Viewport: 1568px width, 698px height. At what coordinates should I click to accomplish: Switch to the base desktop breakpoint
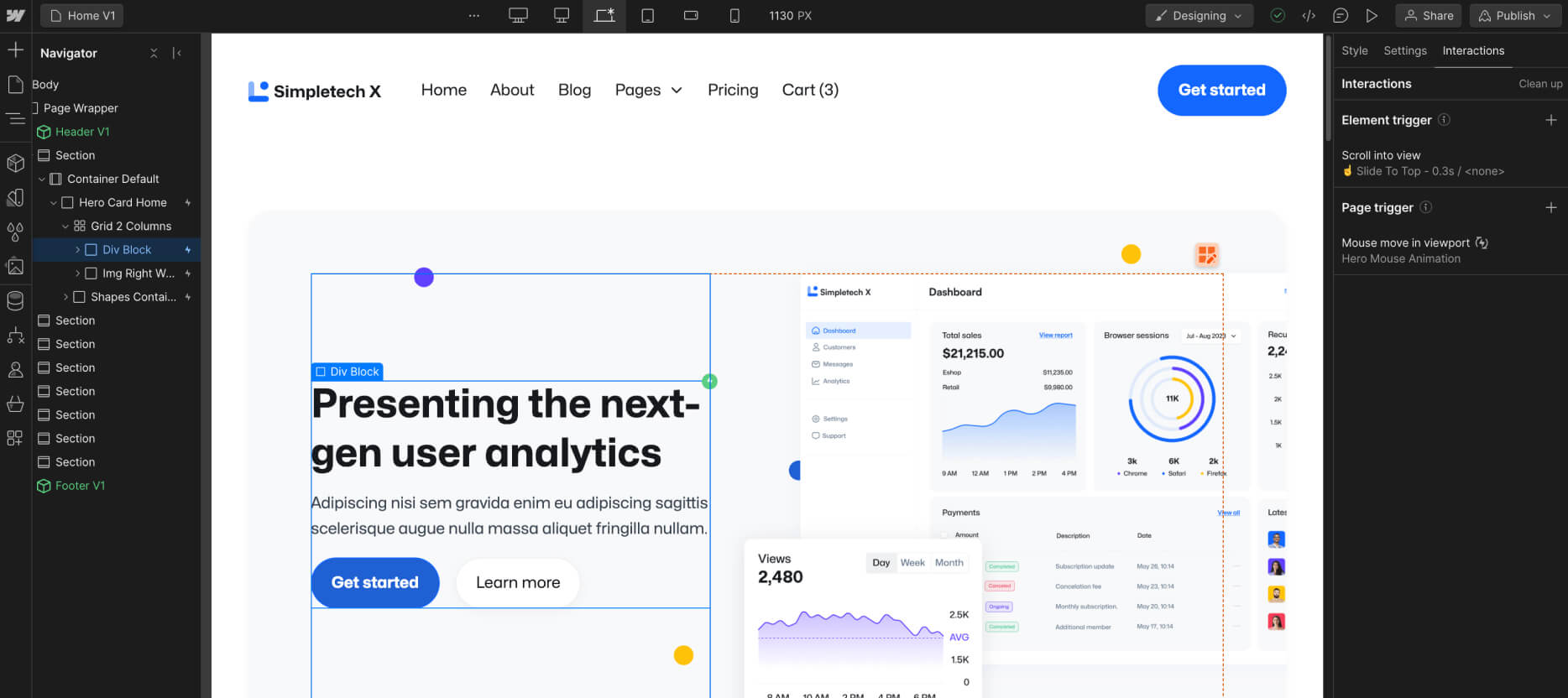(562, 16)
